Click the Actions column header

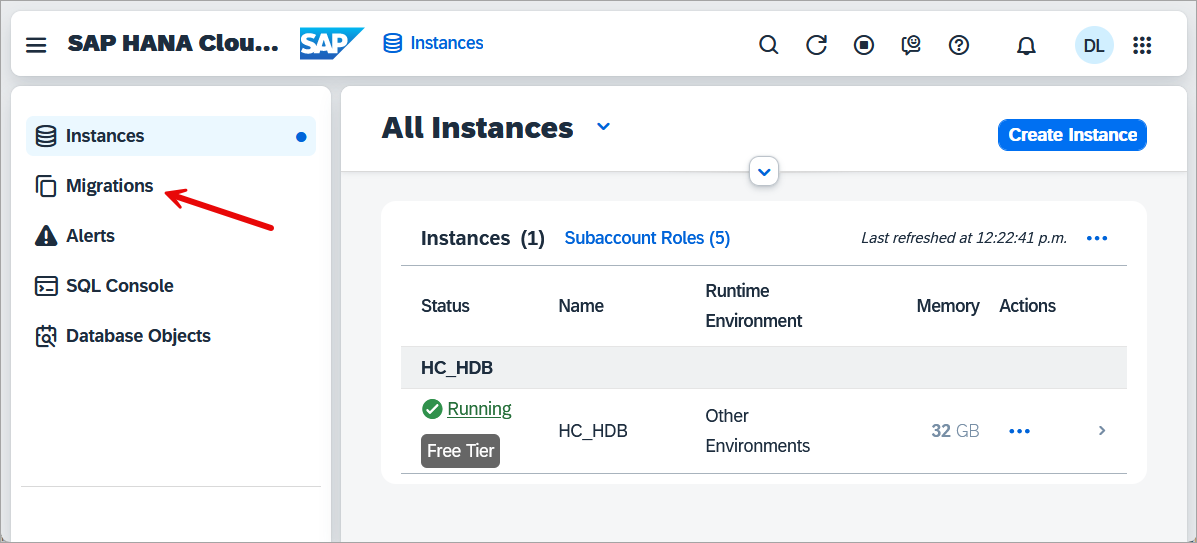tap(1028, 306)
